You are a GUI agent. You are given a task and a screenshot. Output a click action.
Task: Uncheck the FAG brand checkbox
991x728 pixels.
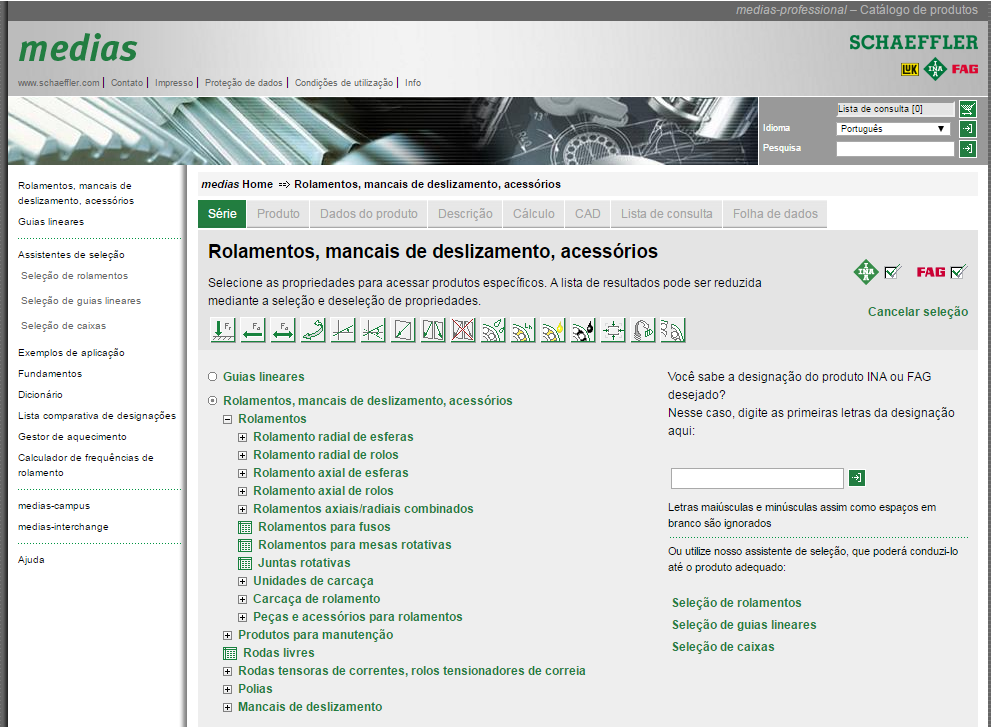tap(959, 271)
